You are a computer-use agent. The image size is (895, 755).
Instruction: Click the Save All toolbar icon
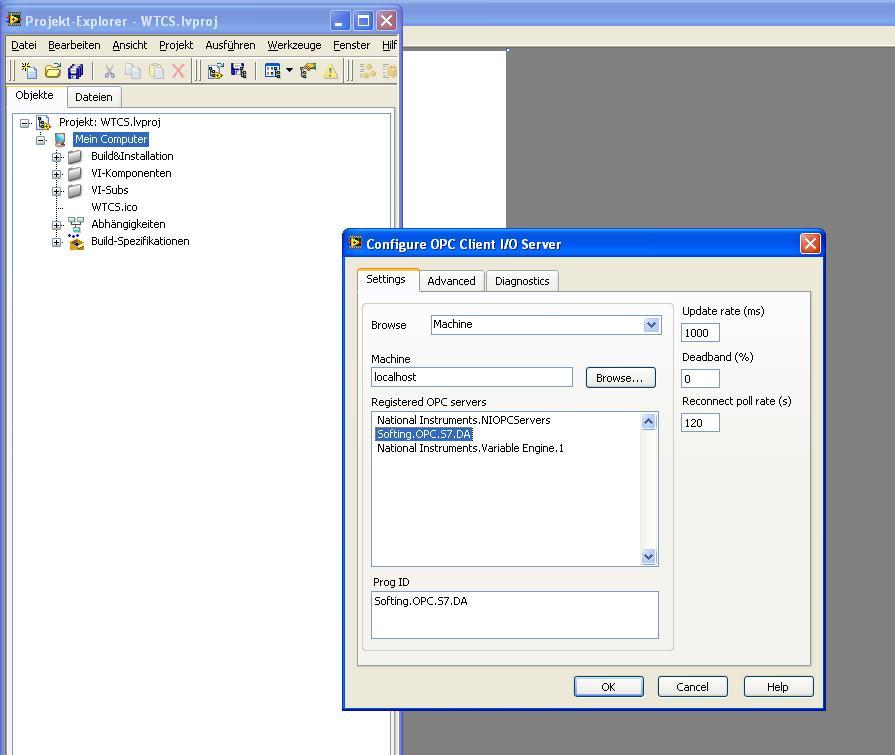tap(75, 71)
